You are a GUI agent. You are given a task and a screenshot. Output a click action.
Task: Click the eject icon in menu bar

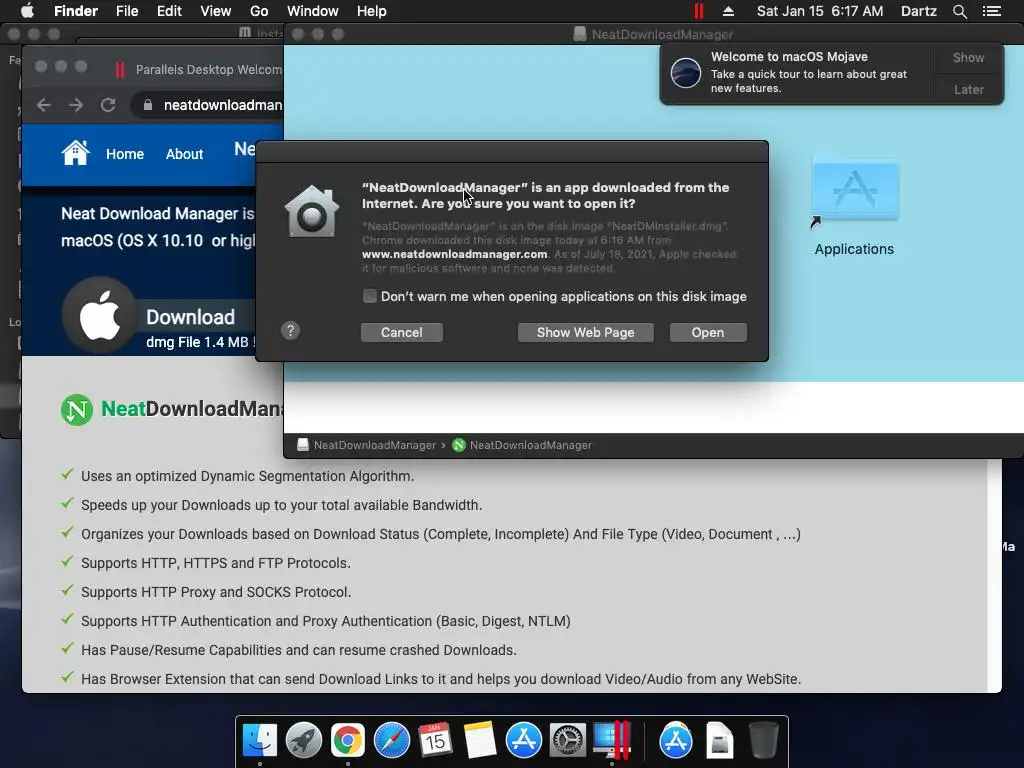coord(728,11)
